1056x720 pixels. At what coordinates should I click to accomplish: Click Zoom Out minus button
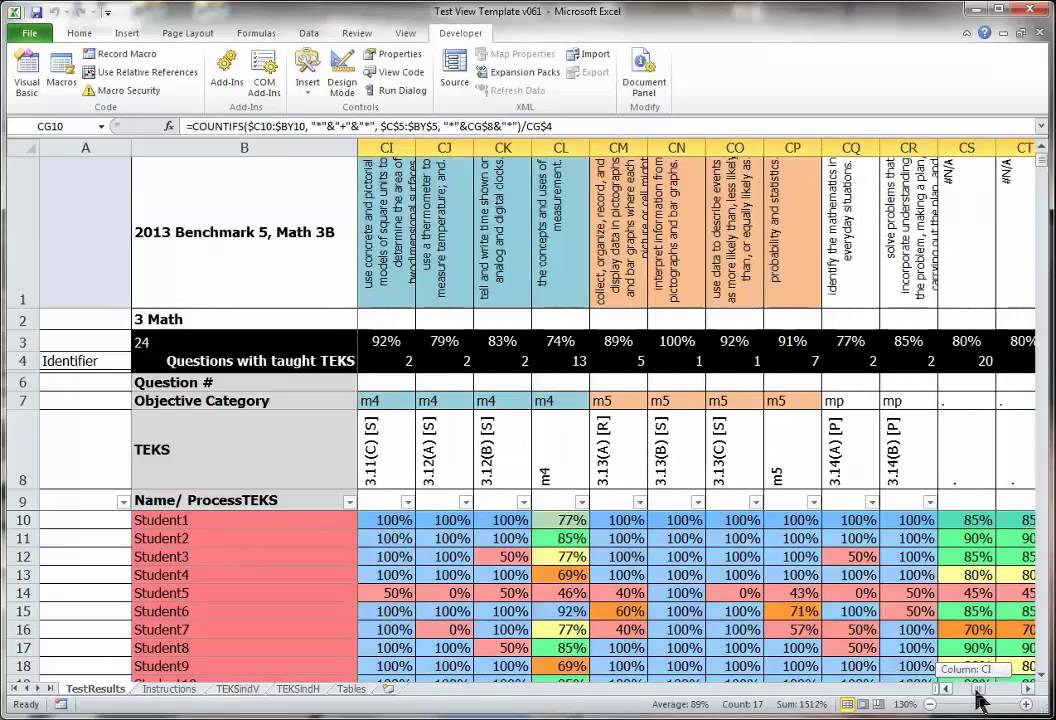pos(929,705)
